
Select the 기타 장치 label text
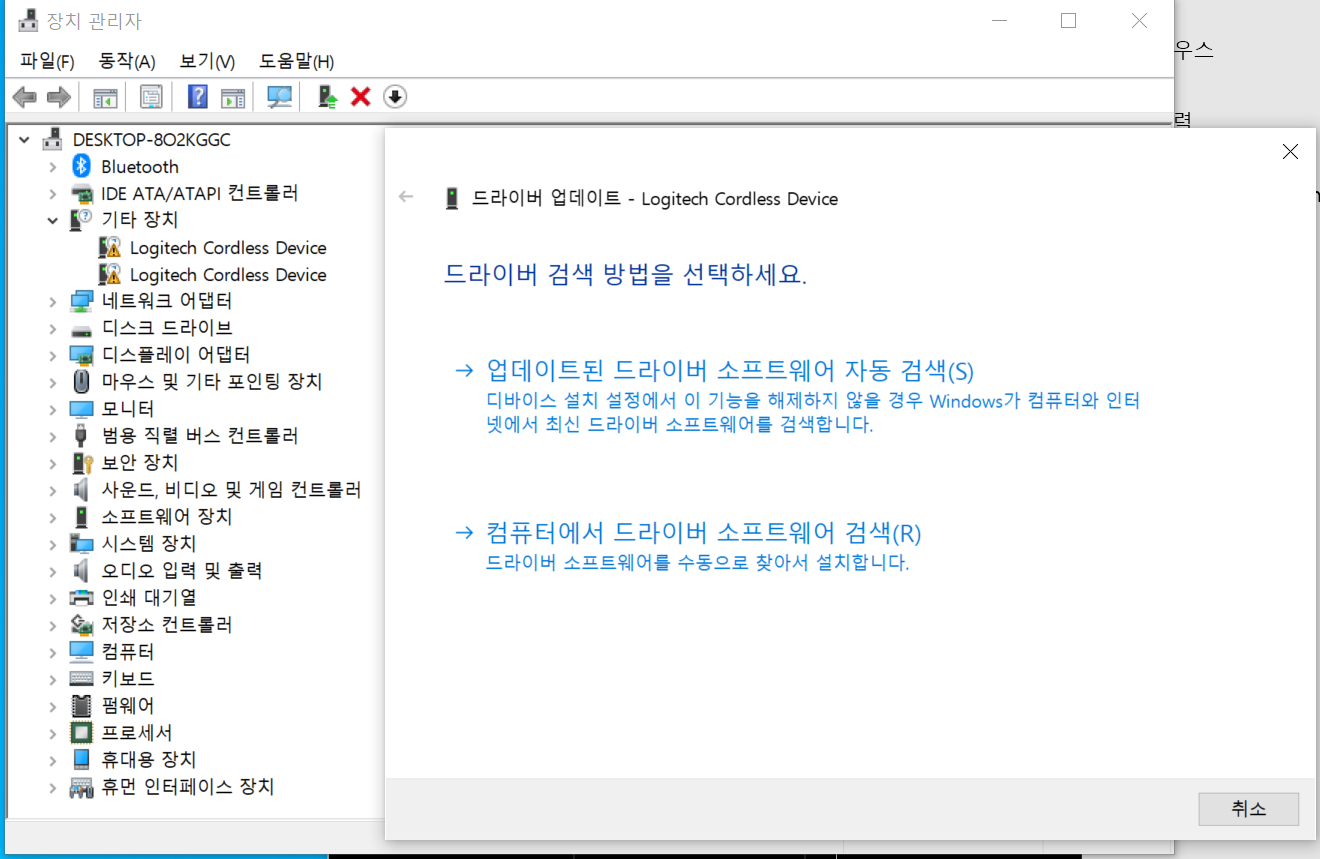point(140,220)
